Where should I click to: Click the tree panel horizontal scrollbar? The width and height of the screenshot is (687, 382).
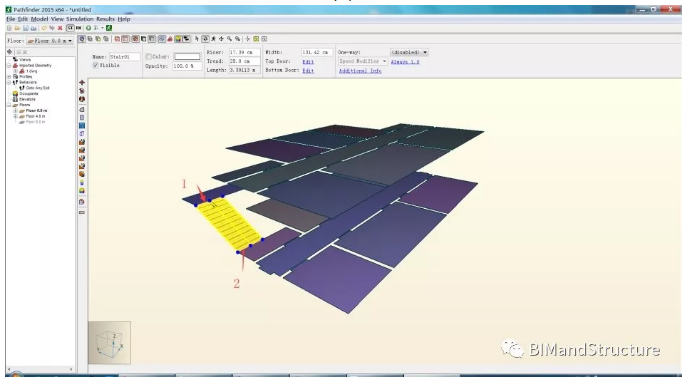tap(40, 369)
